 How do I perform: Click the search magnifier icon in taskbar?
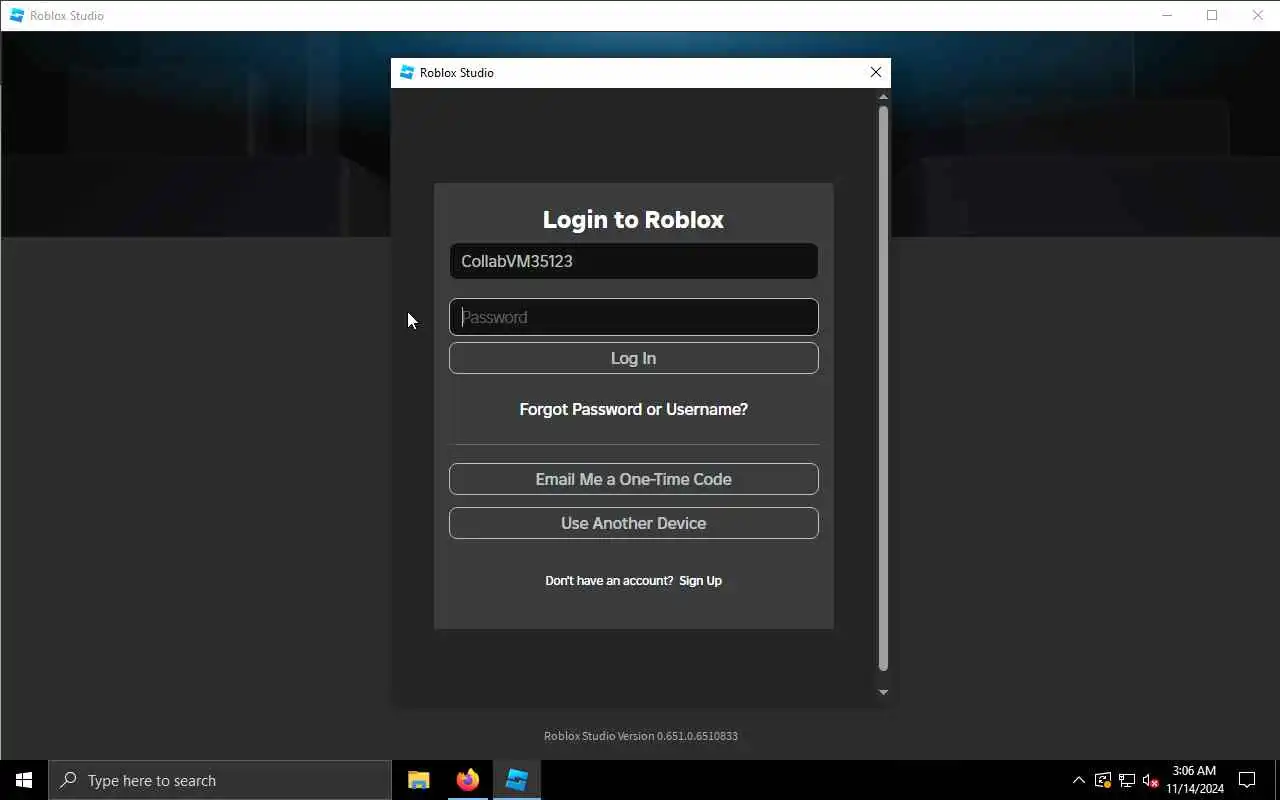click(68, 780)
